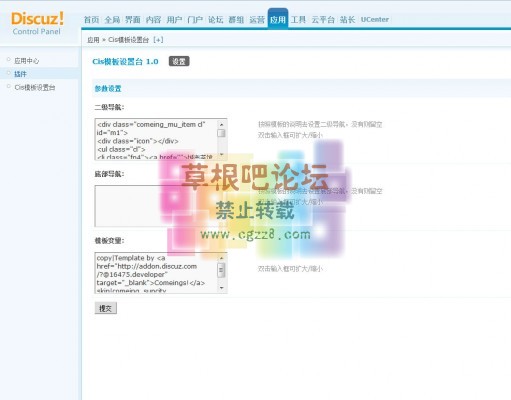Click the [+] link in the breadcrumb
The height and width of the screenshot is (400, 511).
[x=158, y=40]
